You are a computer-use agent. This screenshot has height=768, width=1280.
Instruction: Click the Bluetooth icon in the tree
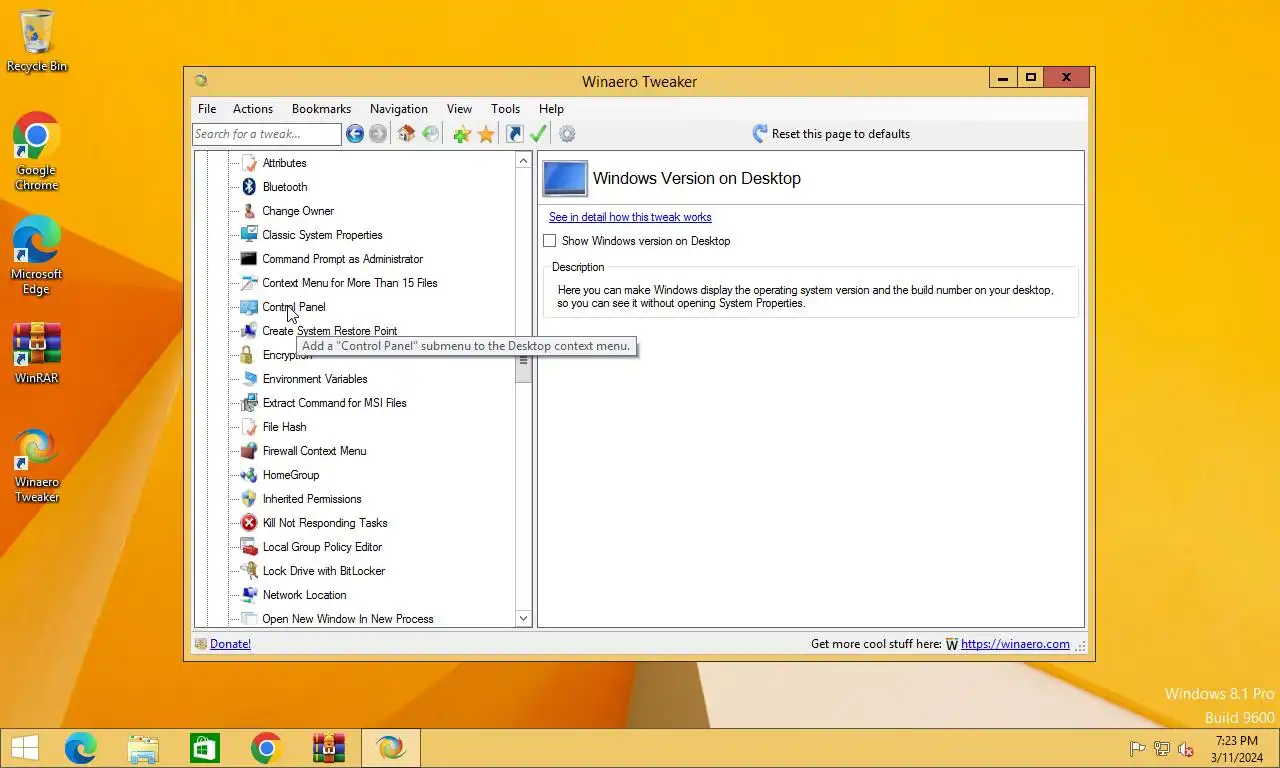[249, 187]
